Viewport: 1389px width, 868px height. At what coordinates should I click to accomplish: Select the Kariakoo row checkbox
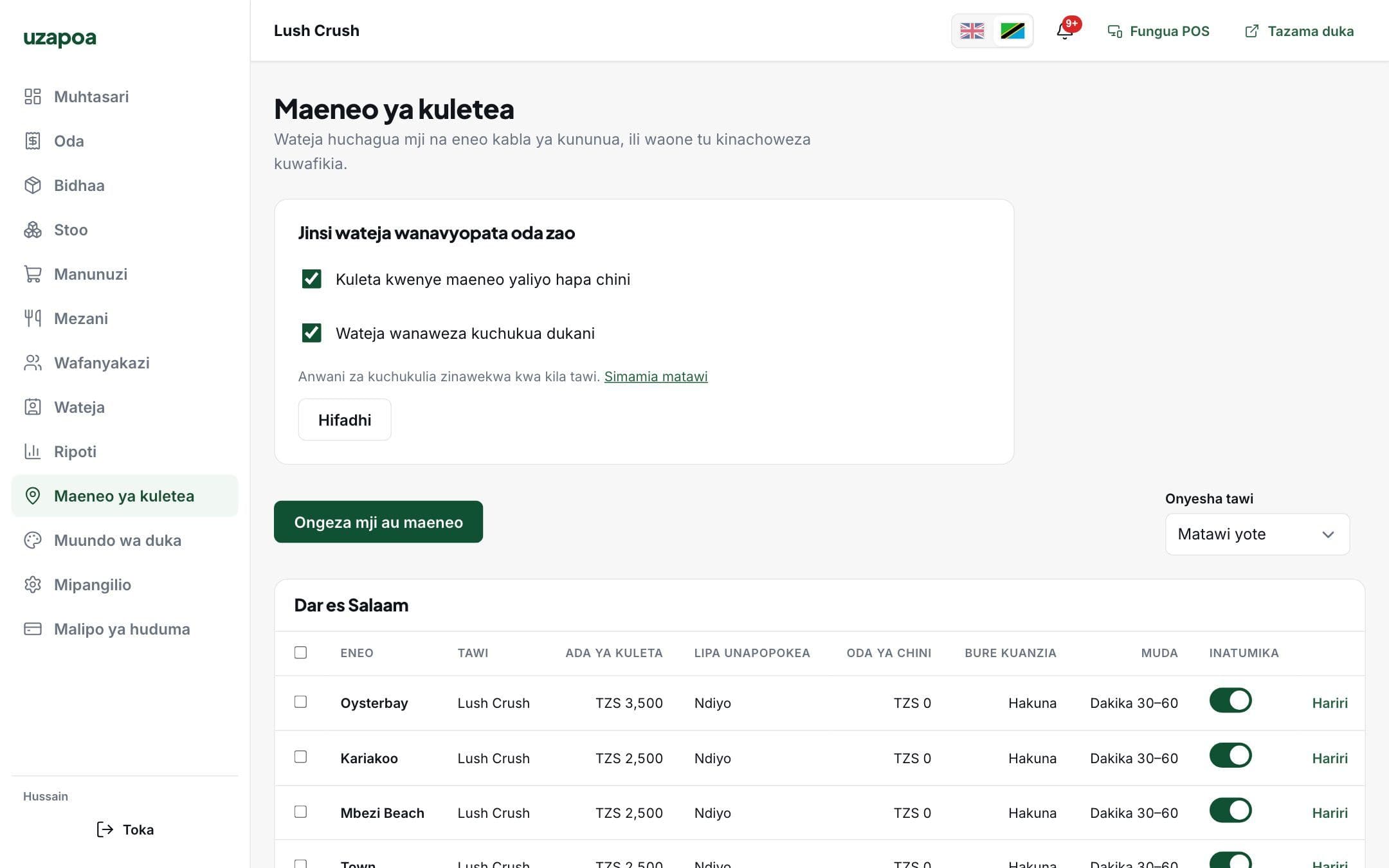point(300,757)
